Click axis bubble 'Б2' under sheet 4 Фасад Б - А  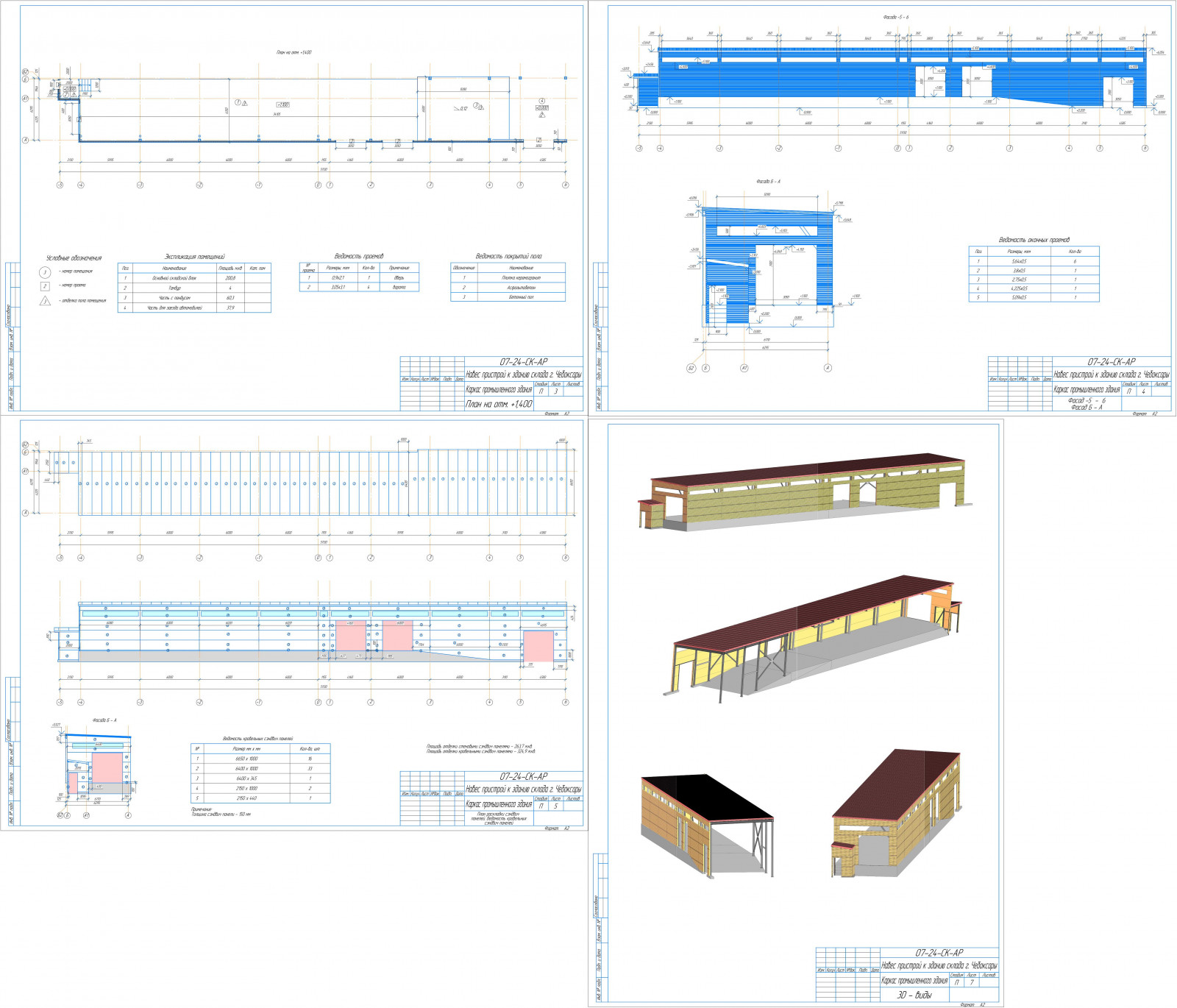coord(691,368)
